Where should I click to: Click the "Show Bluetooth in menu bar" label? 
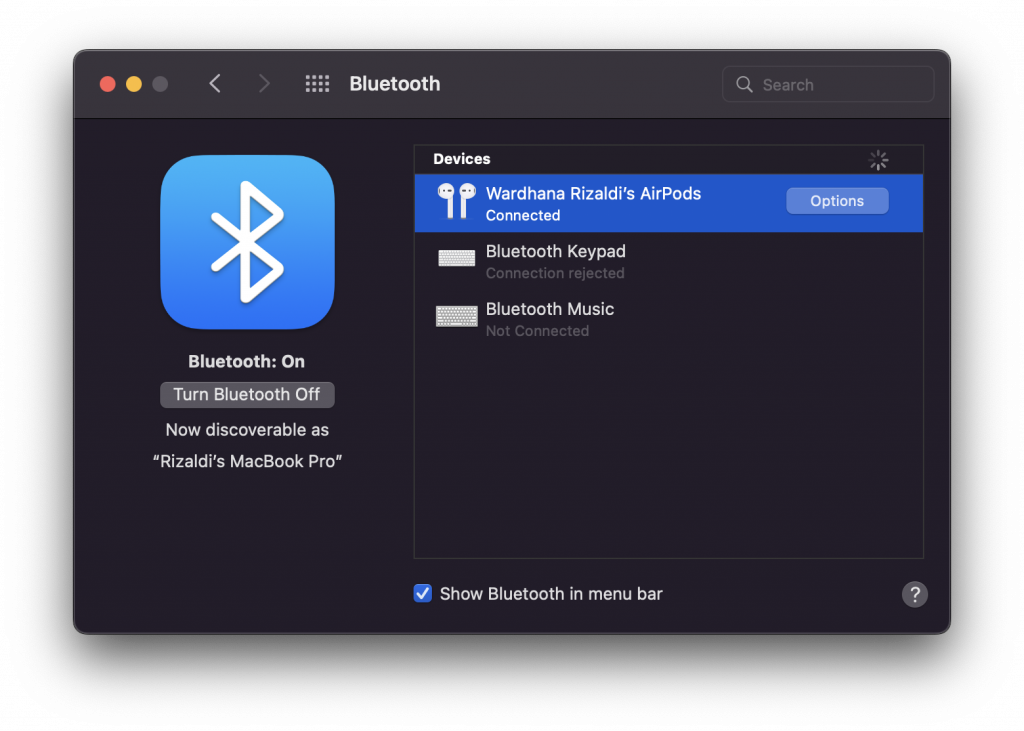click(551, 594)
